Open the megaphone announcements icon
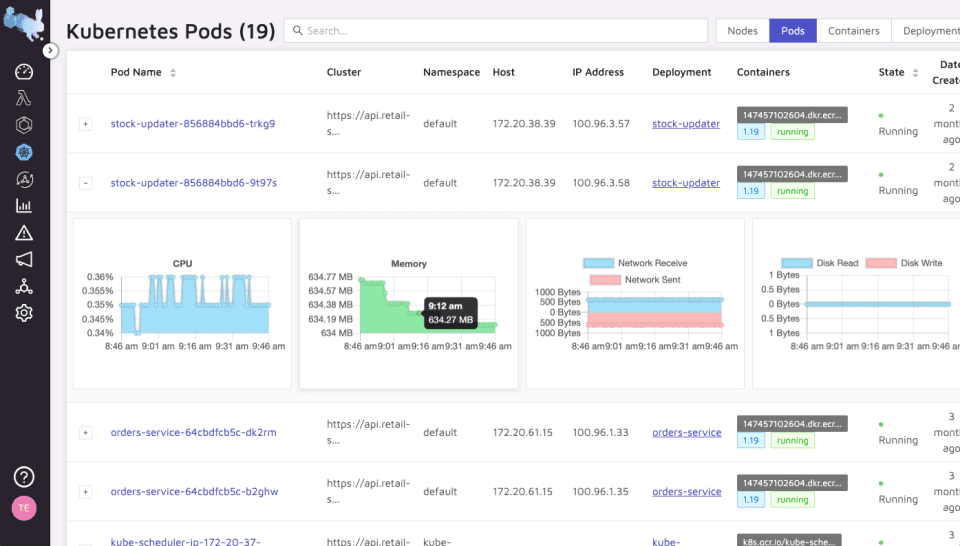This screenshot has height=546, width=960. point(24,260)
